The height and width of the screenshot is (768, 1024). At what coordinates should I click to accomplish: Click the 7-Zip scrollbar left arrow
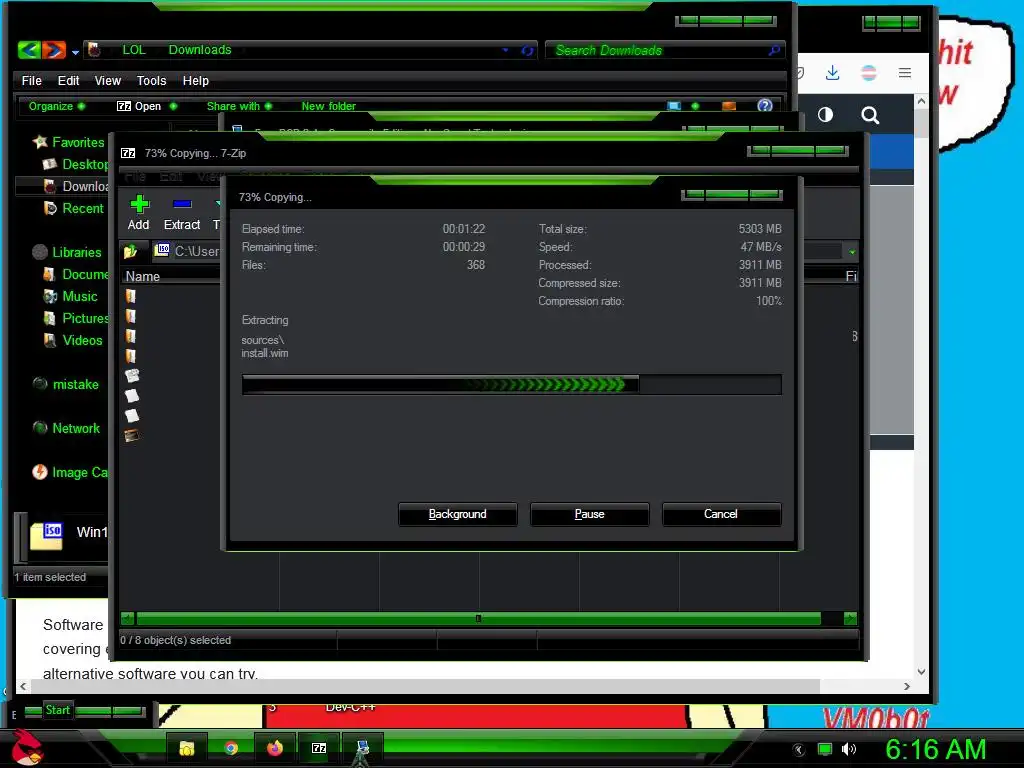coord(127,618)
